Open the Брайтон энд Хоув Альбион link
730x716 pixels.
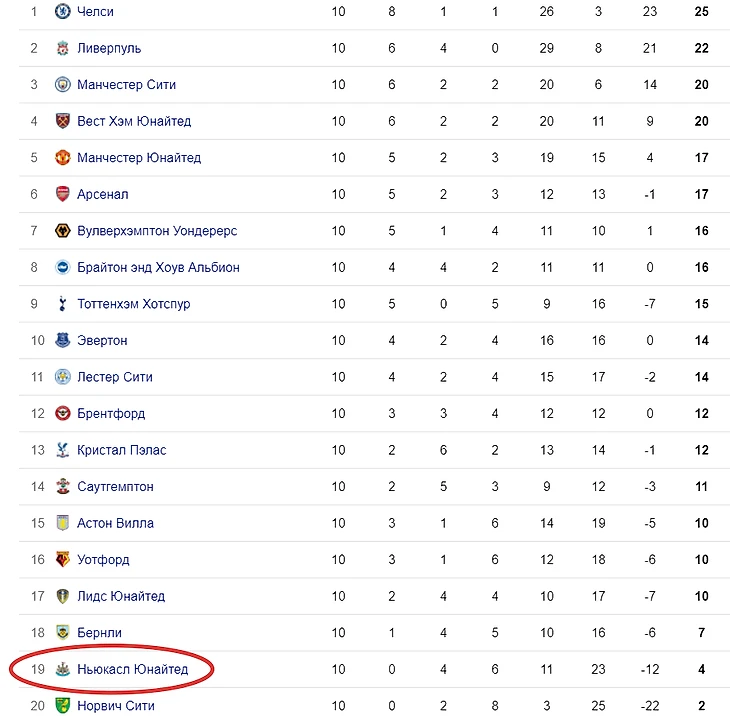click(x=158, y=268)
